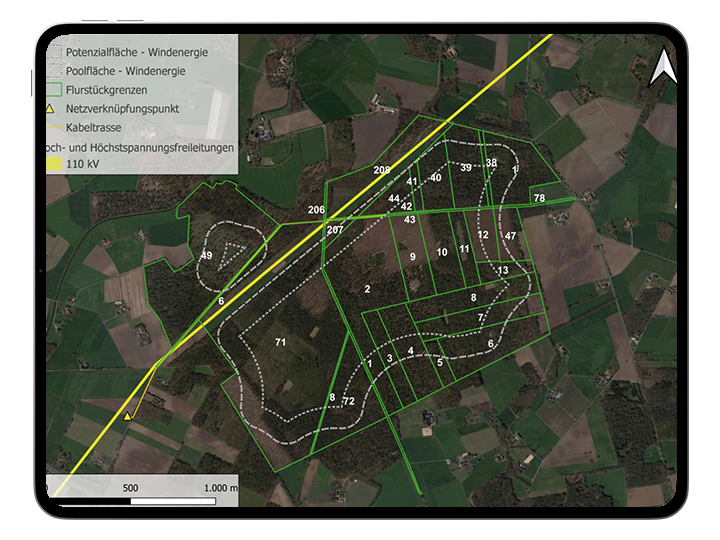Select parcel 2 in the central area
720x540 pixels.
(x=367, y=289)
